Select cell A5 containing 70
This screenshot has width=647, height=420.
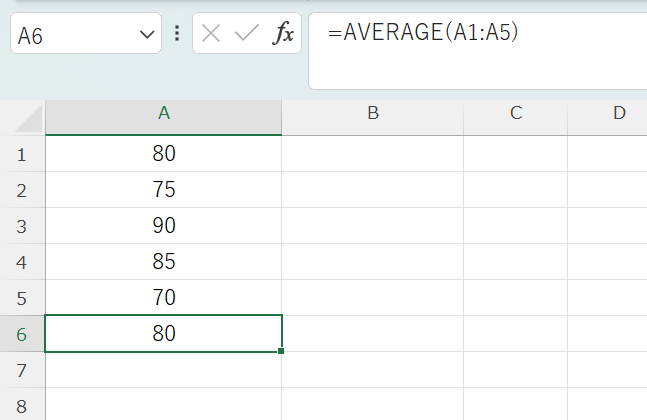[x=163, y=298]
